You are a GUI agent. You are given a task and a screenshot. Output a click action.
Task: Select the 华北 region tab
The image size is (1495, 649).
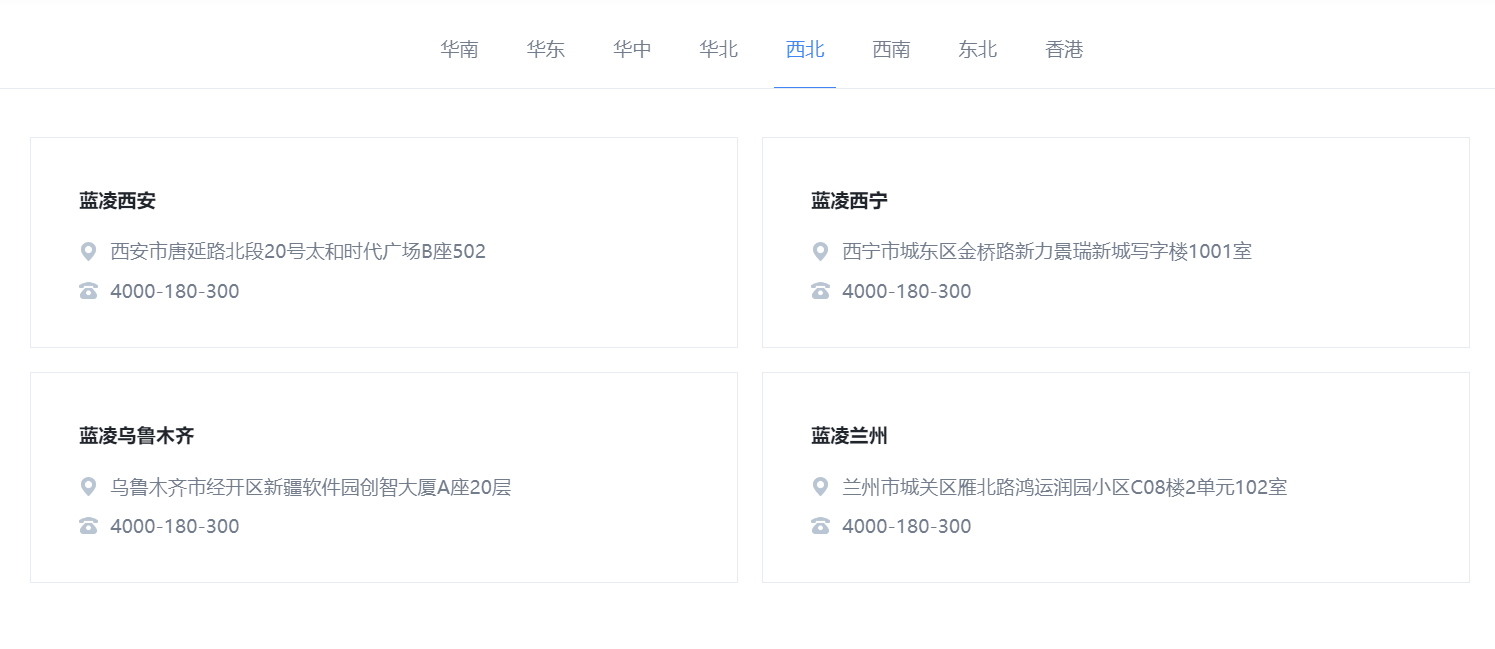pos(719,49)
